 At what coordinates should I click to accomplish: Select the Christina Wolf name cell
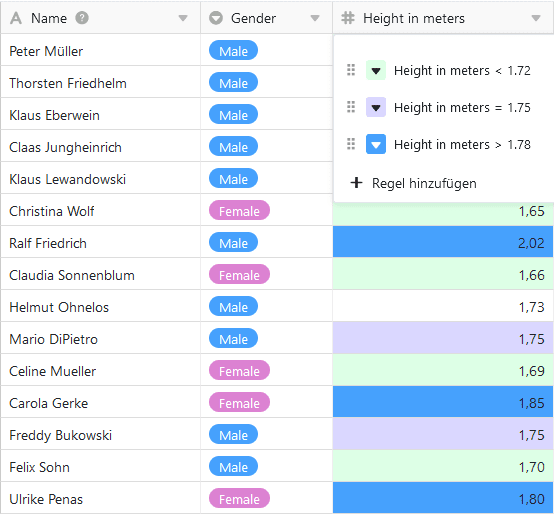(x=101, y=209)
